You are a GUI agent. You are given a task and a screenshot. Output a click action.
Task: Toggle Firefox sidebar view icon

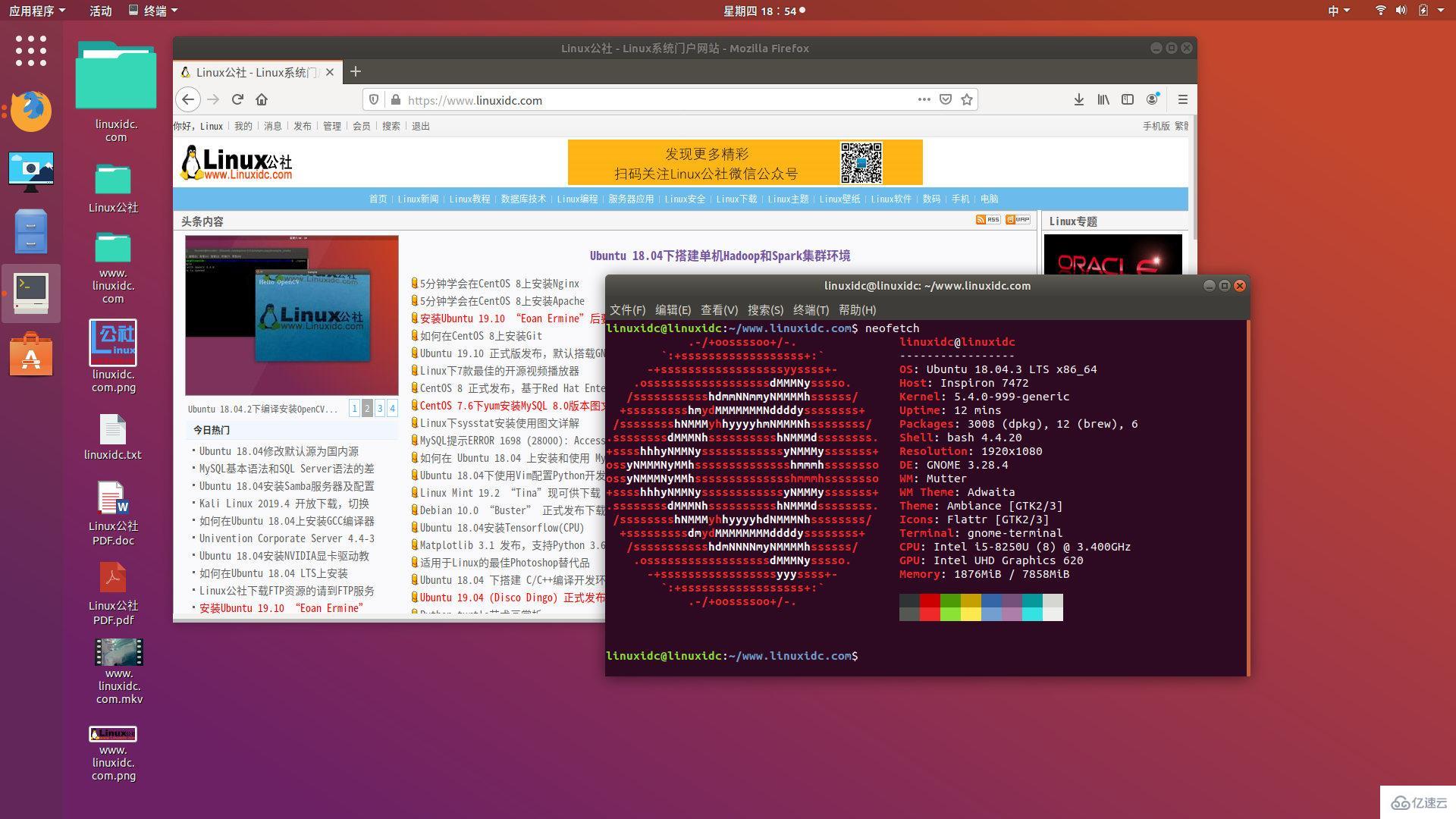pyautogui.click(x=1128, y=99)
